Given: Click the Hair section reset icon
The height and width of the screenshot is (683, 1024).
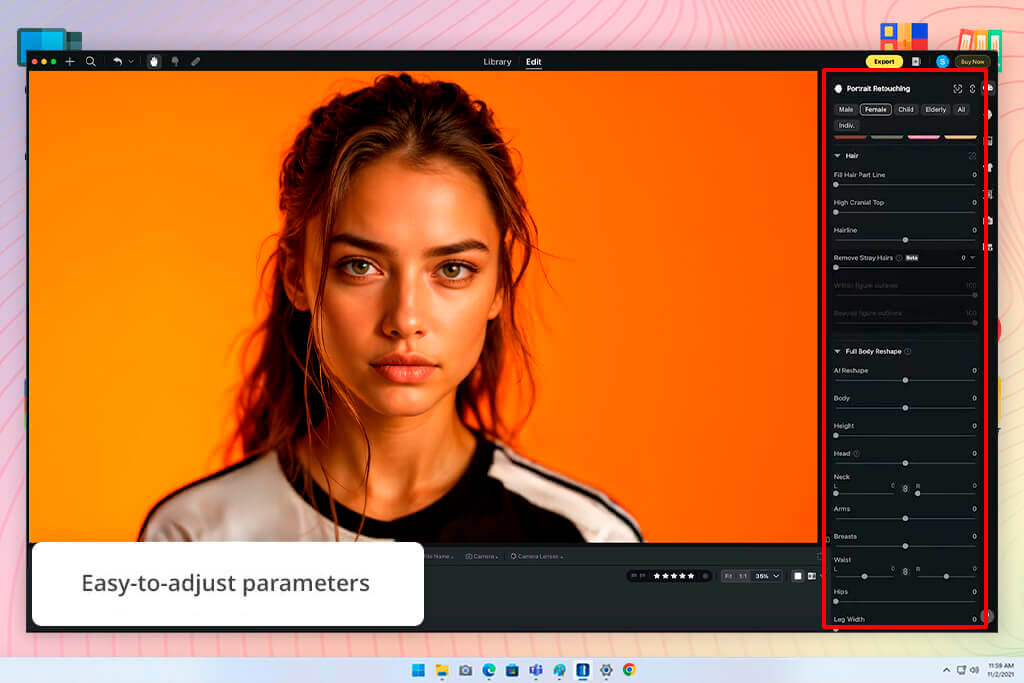Looking at the screenshot, I should click(x=972, y=156).
